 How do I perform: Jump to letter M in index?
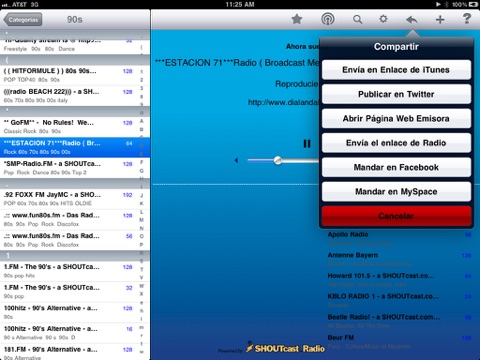pos(142,220)
